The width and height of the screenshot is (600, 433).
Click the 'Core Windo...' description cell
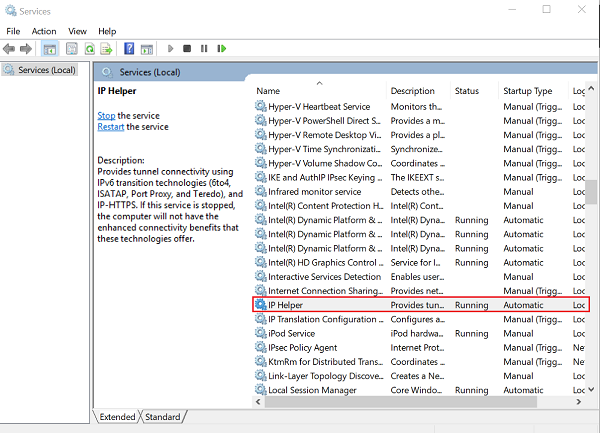[416, 390]
